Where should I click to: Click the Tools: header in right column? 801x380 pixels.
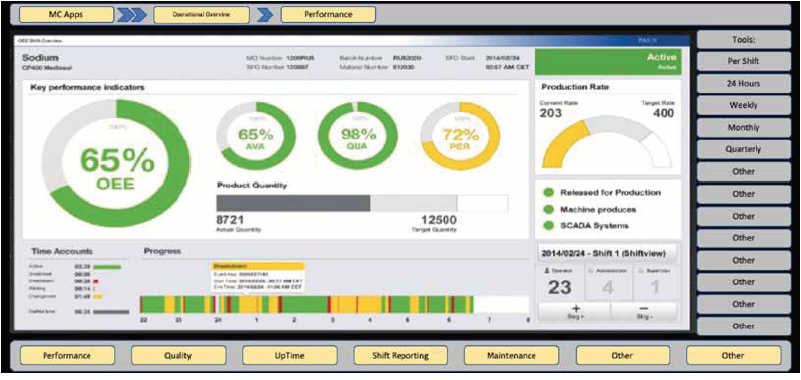tap(743, 39)
